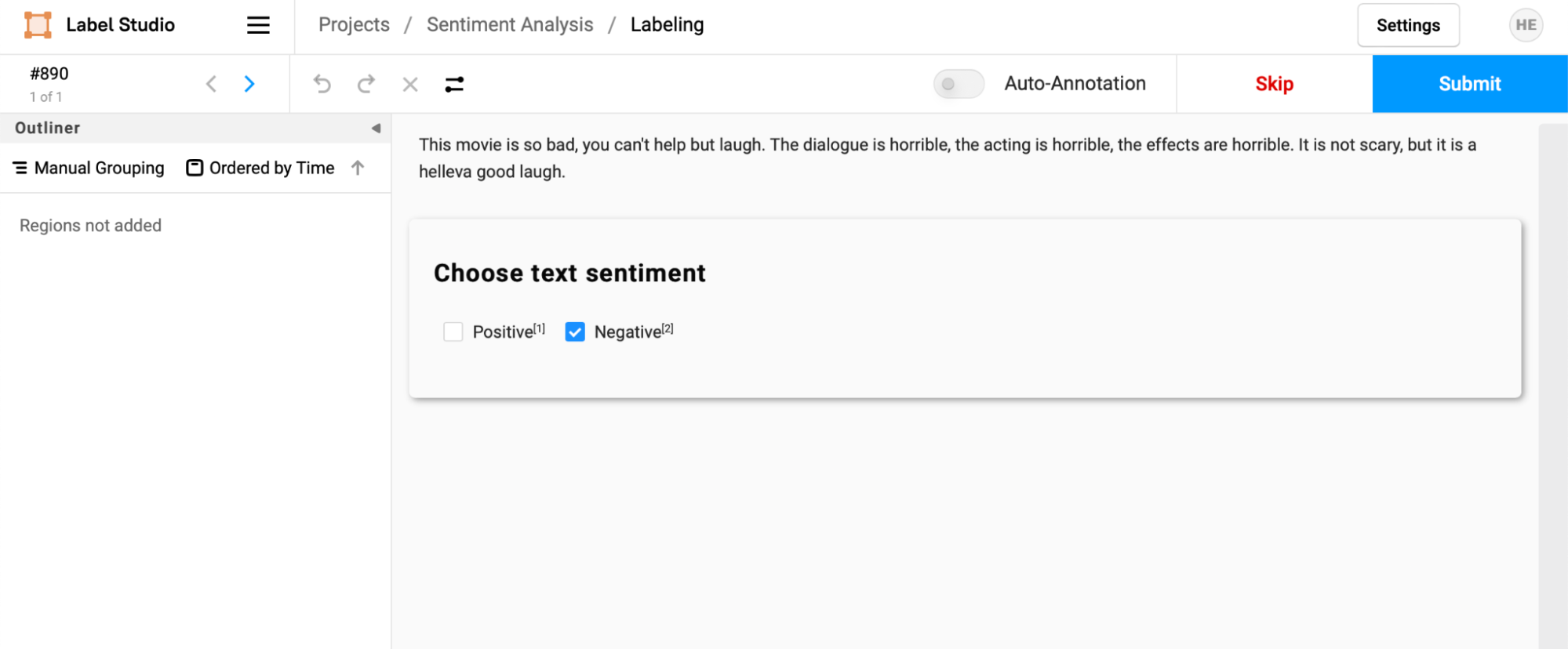Navigate to Sentiment Analysis breadcrumb
The height and width of the screenshot is (649, 1568).
point(510,25)
